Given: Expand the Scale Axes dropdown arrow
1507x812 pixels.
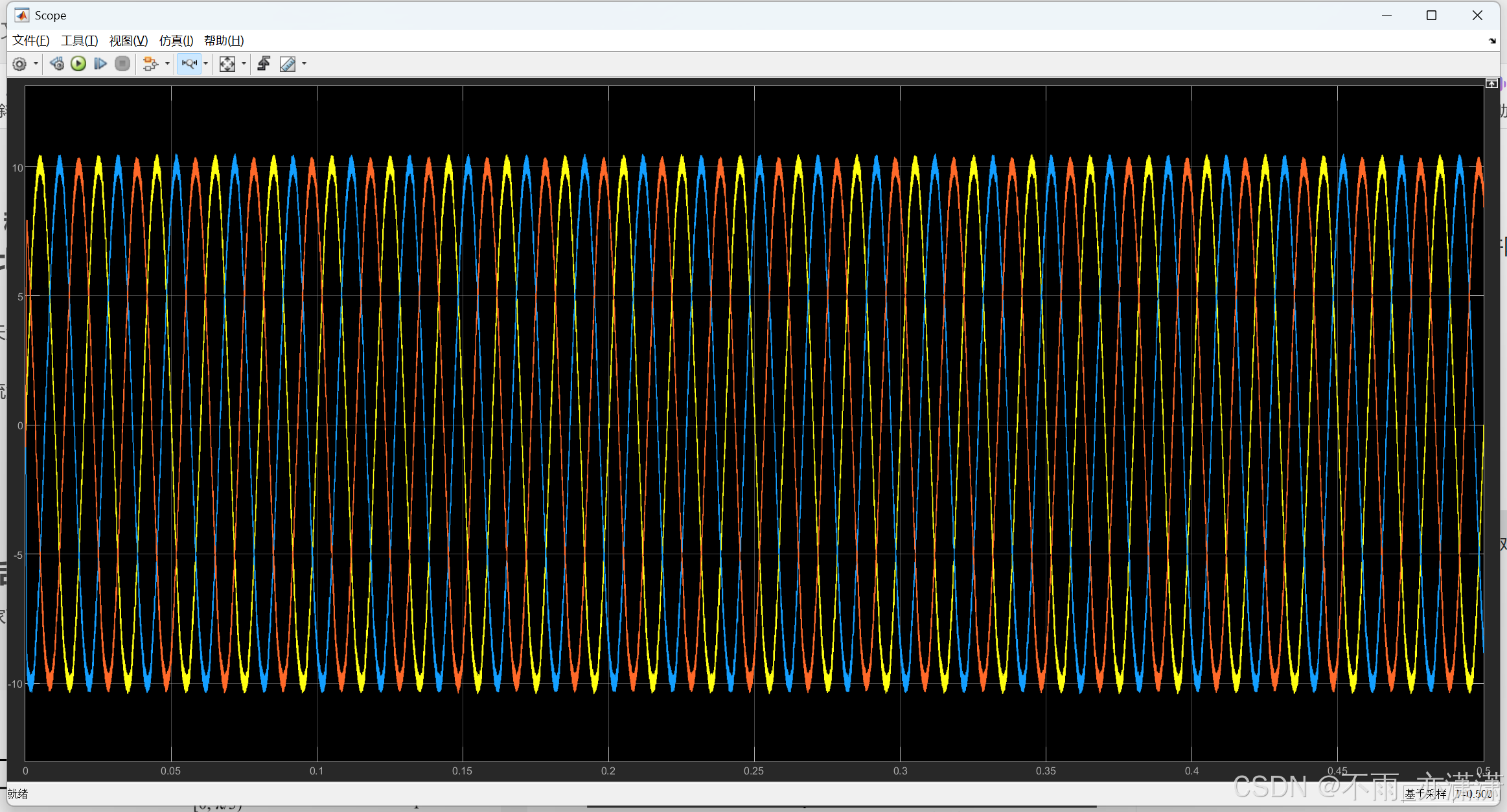Looking at the screenshot, I should pyautogui.click(x=244, y=63).
